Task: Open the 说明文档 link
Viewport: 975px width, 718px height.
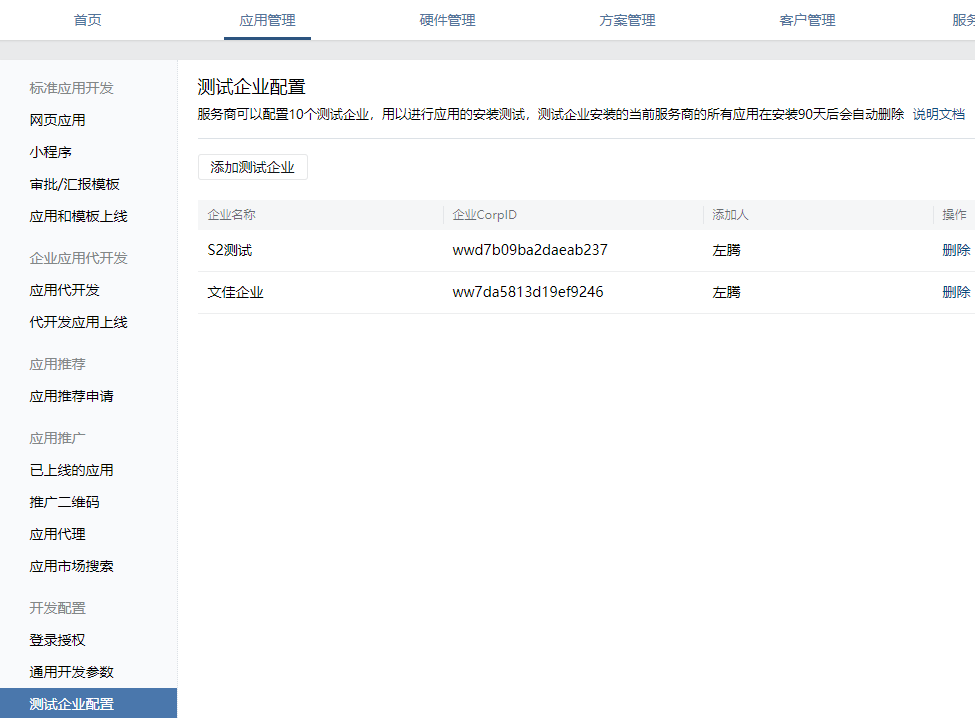Action: 938,114
